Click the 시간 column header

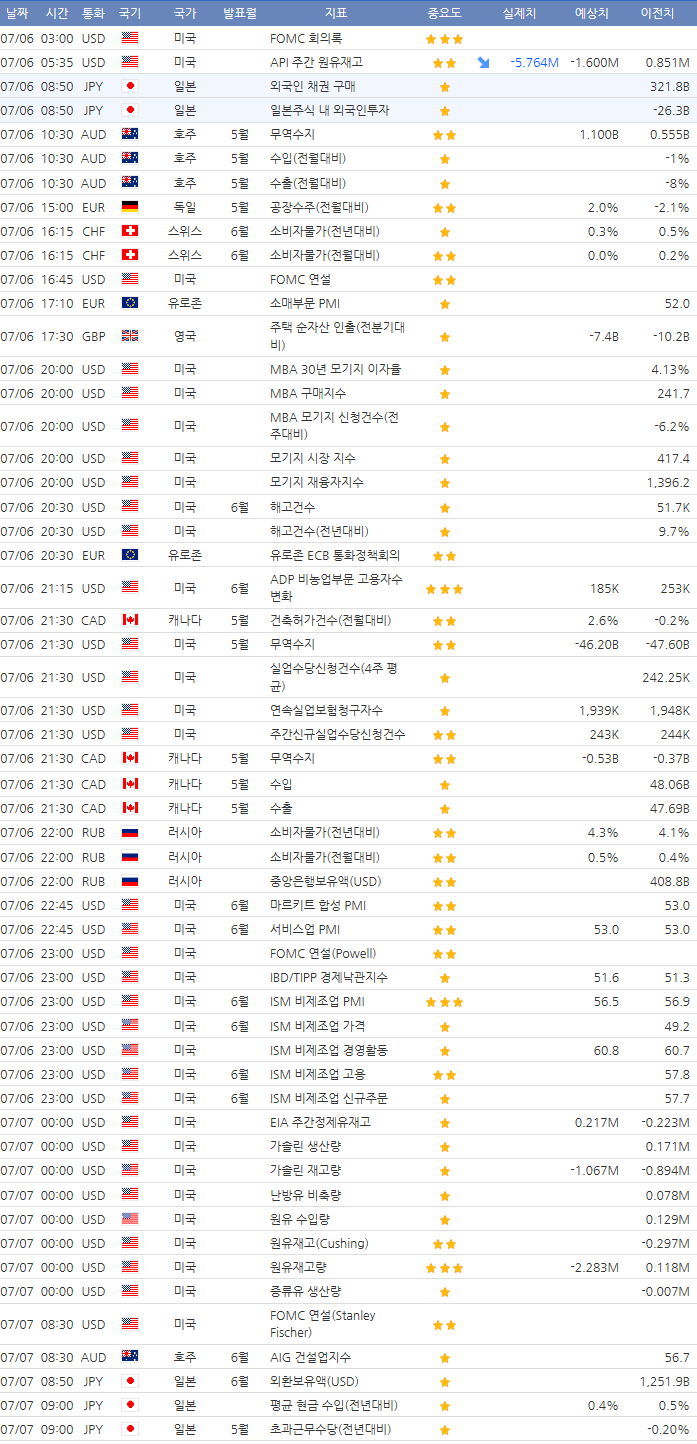coord(57,13)
